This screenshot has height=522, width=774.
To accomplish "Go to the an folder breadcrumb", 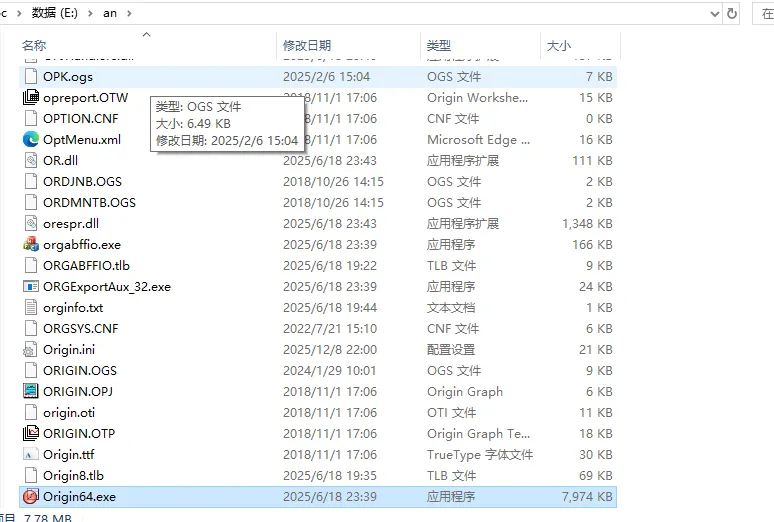I will point(110,13).
